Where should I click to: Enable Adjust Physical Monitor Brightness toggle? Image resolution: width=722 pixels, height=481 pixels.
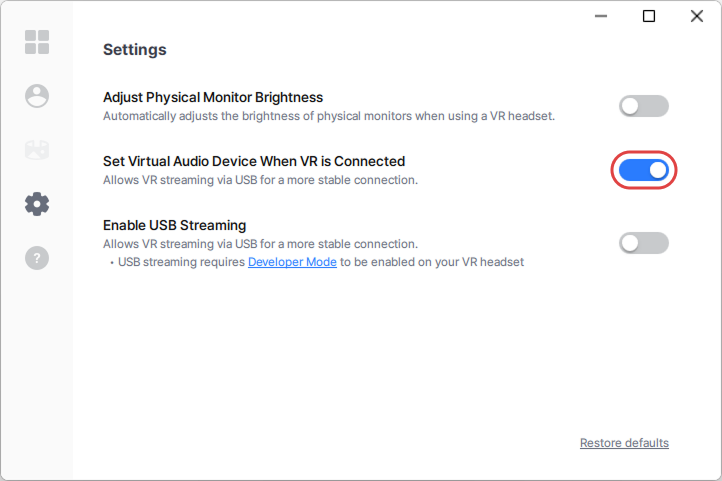point(643,106)
